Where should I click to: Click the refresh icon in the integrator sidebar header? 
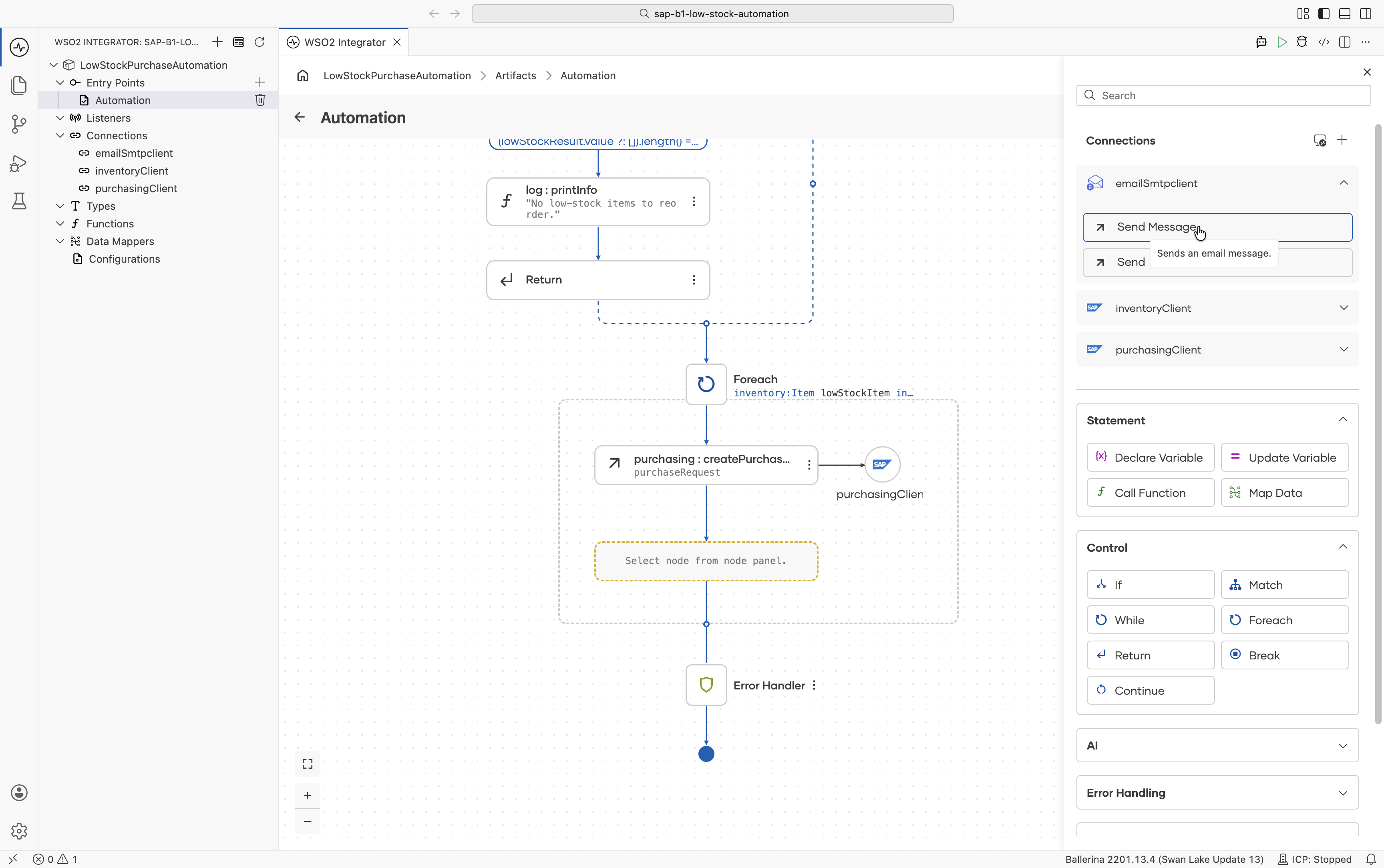259,42
